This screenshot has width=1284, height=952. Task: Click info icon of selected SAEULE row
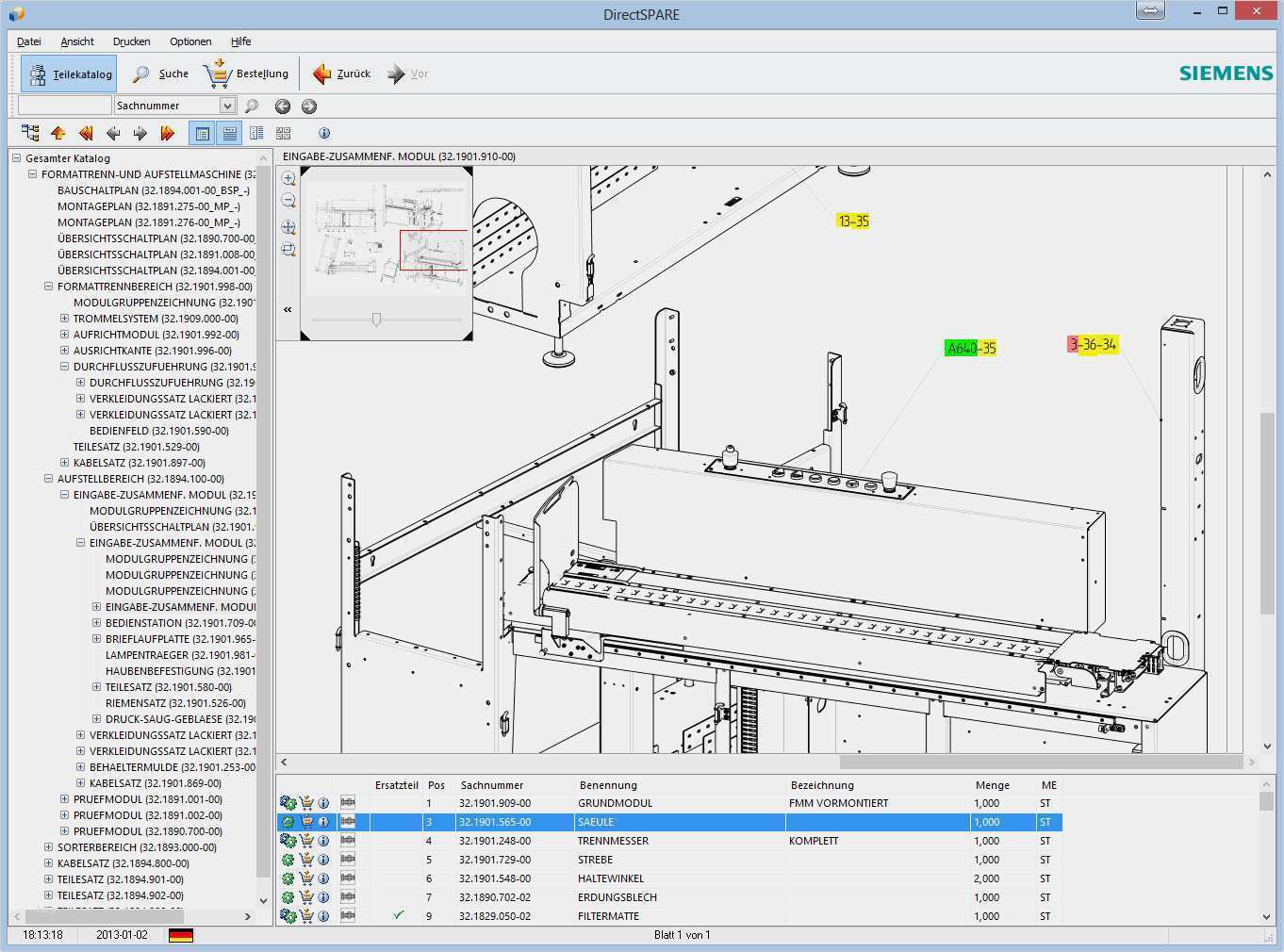click(x=323, y=822)
